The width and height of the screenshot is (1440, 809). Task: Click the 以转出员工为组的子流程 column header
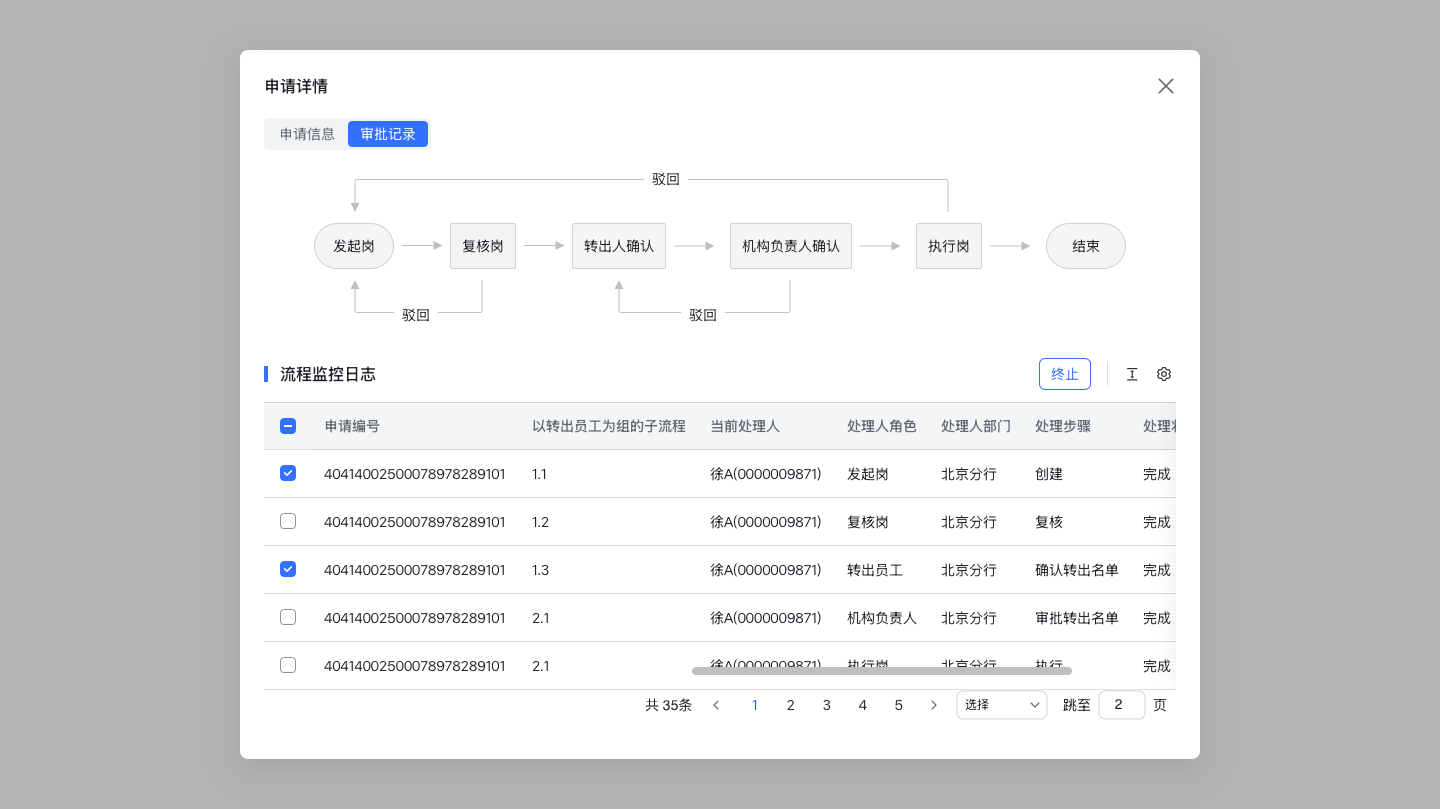point(609,426)
